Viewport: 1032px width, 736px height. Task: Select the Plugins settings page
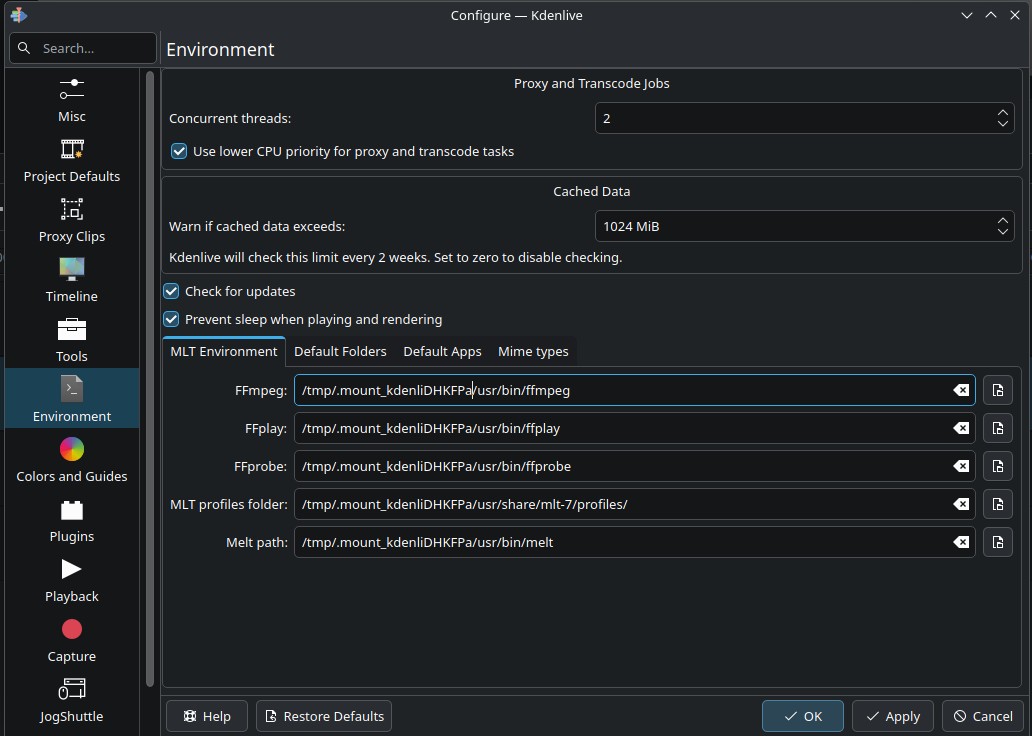click(x=71, y=520)
